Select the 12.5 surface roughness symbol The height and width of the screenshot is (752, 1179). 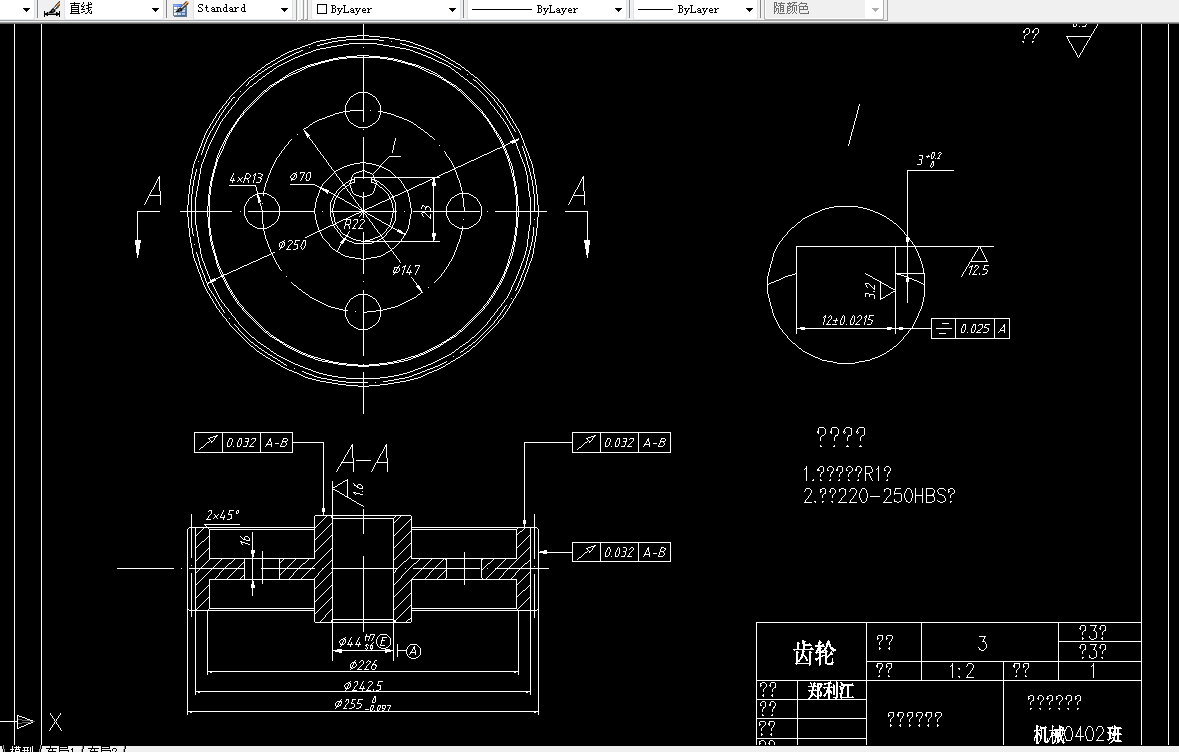977,263
